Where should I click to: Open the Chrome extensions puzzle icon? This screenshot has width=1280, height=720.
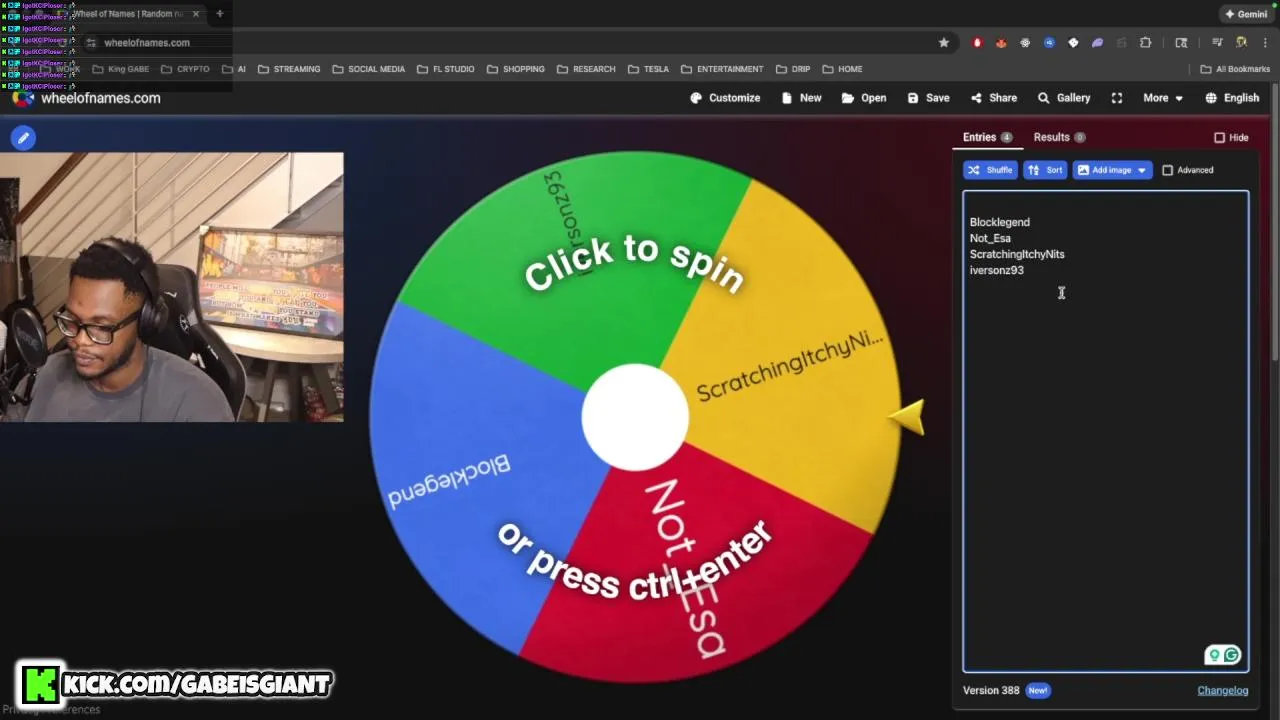point(1146,43)
